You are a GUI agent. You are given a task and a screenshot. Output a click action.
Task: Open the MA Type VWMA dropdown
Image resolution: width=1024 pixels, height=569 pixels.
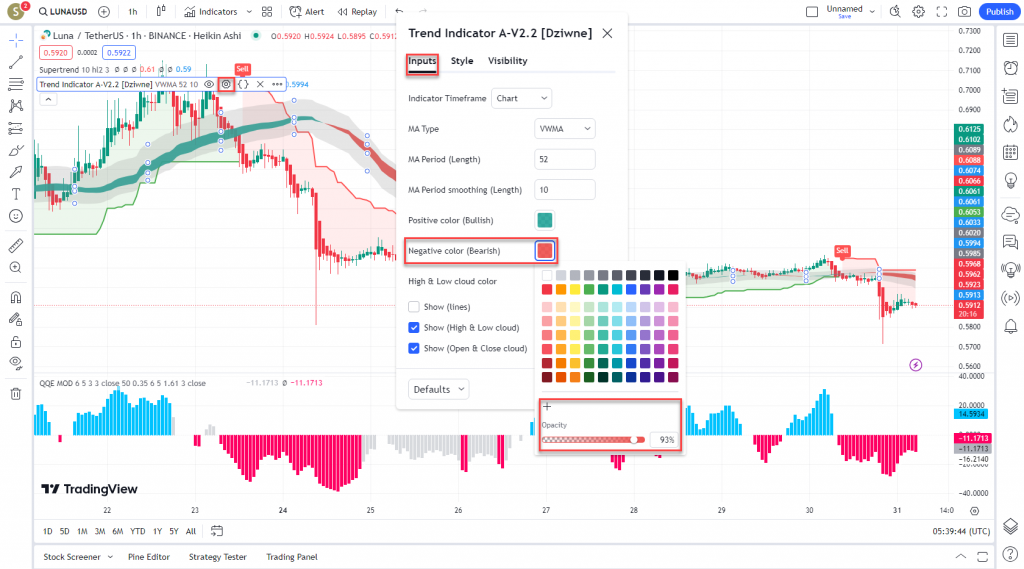564,129
